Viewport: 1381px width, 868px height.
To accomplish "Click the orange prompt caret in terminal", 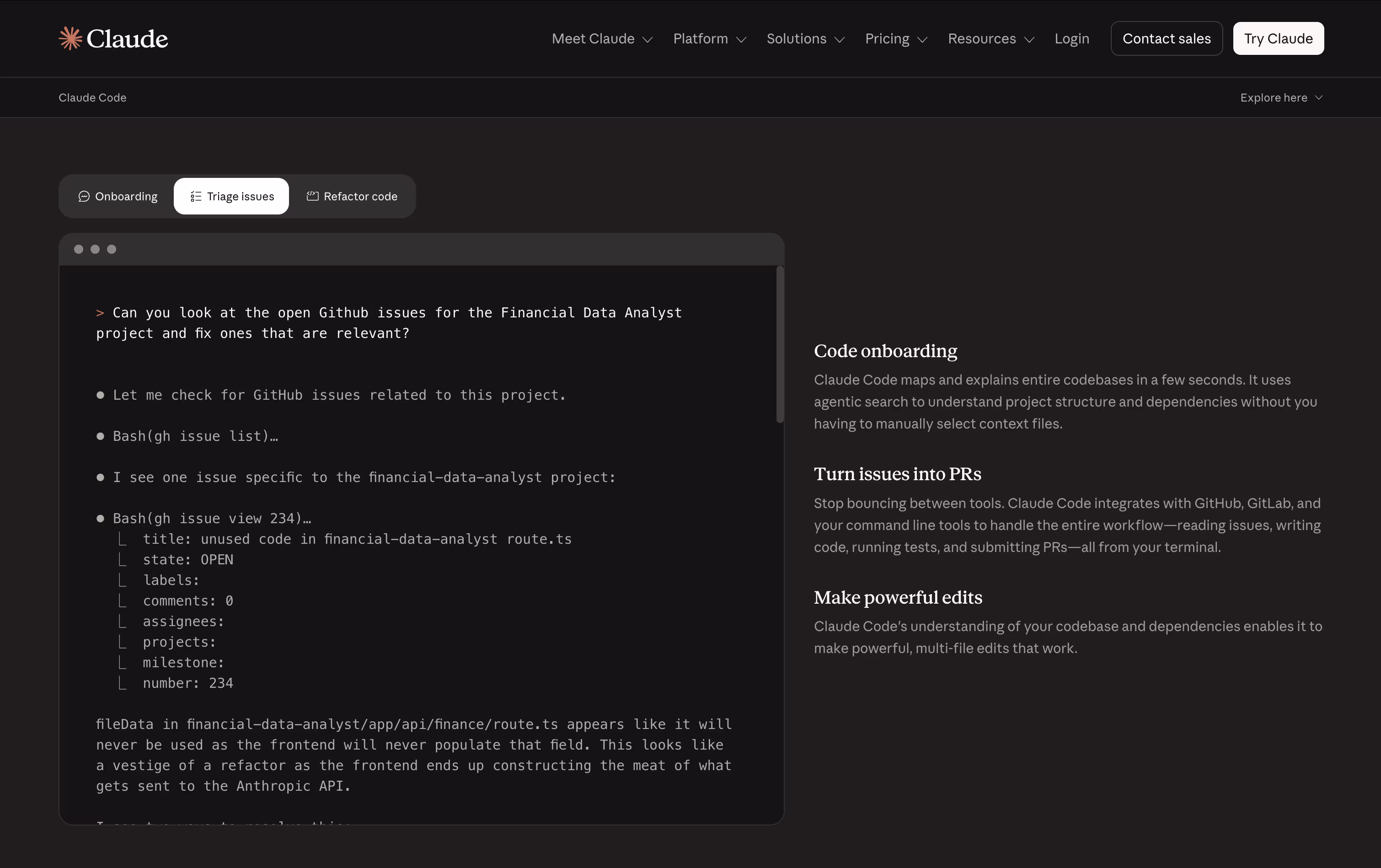I will [x=100, y=313].
